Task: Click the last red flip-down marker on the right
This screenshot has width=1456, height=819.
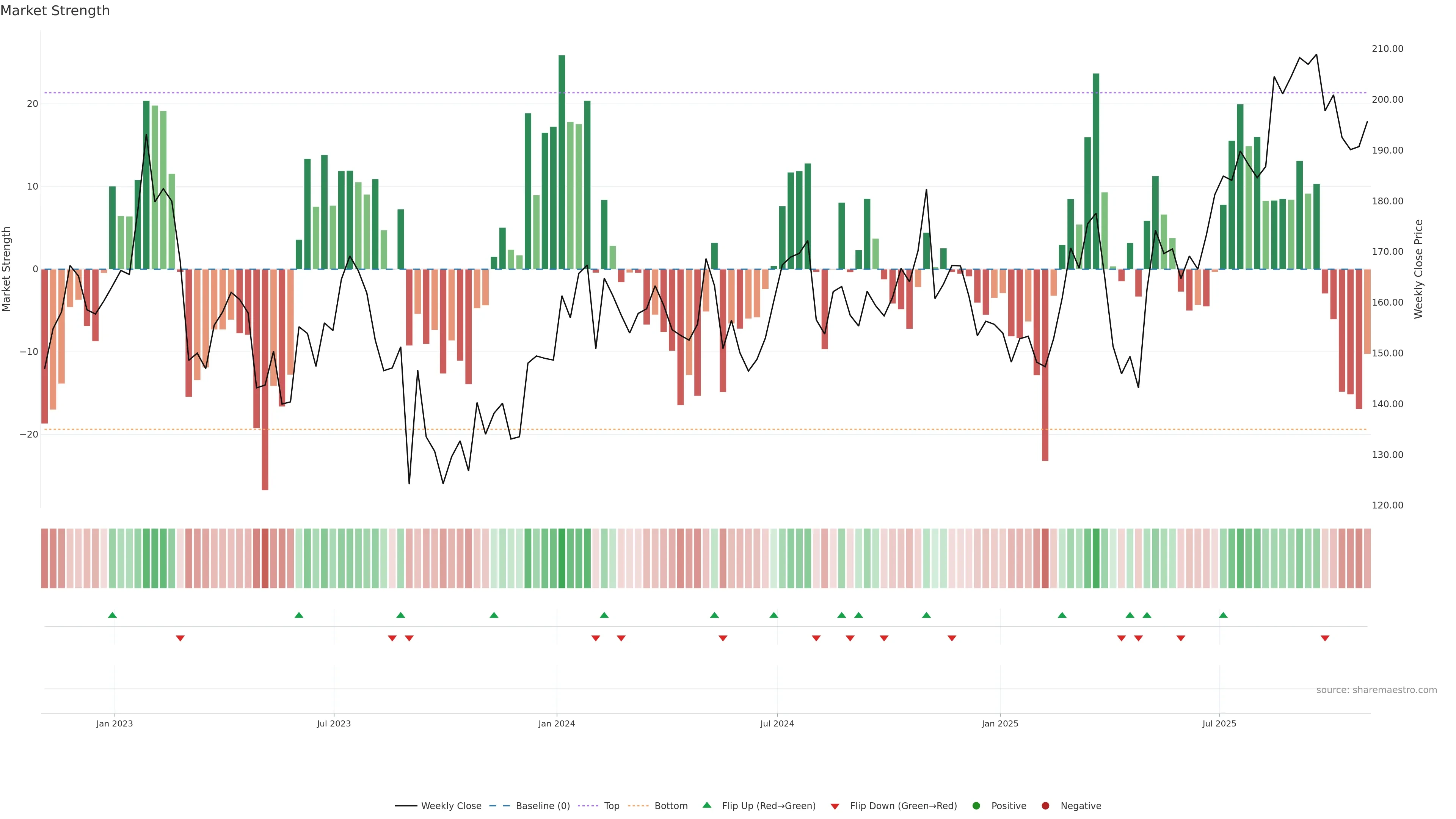Action: 1325,638
